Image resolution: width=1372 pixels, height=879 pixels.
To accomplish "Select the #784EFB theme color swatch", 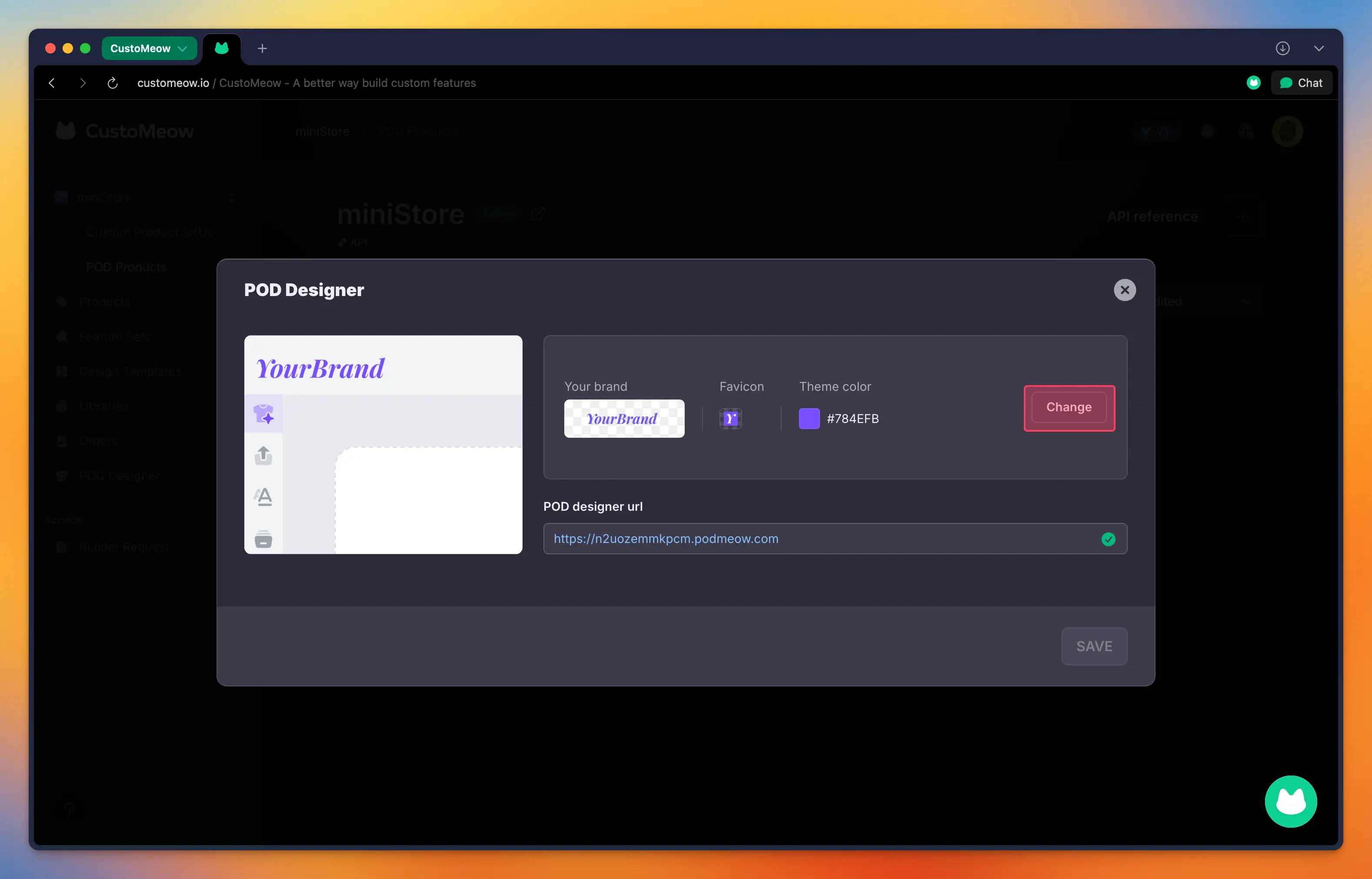I will pos(809,418).
